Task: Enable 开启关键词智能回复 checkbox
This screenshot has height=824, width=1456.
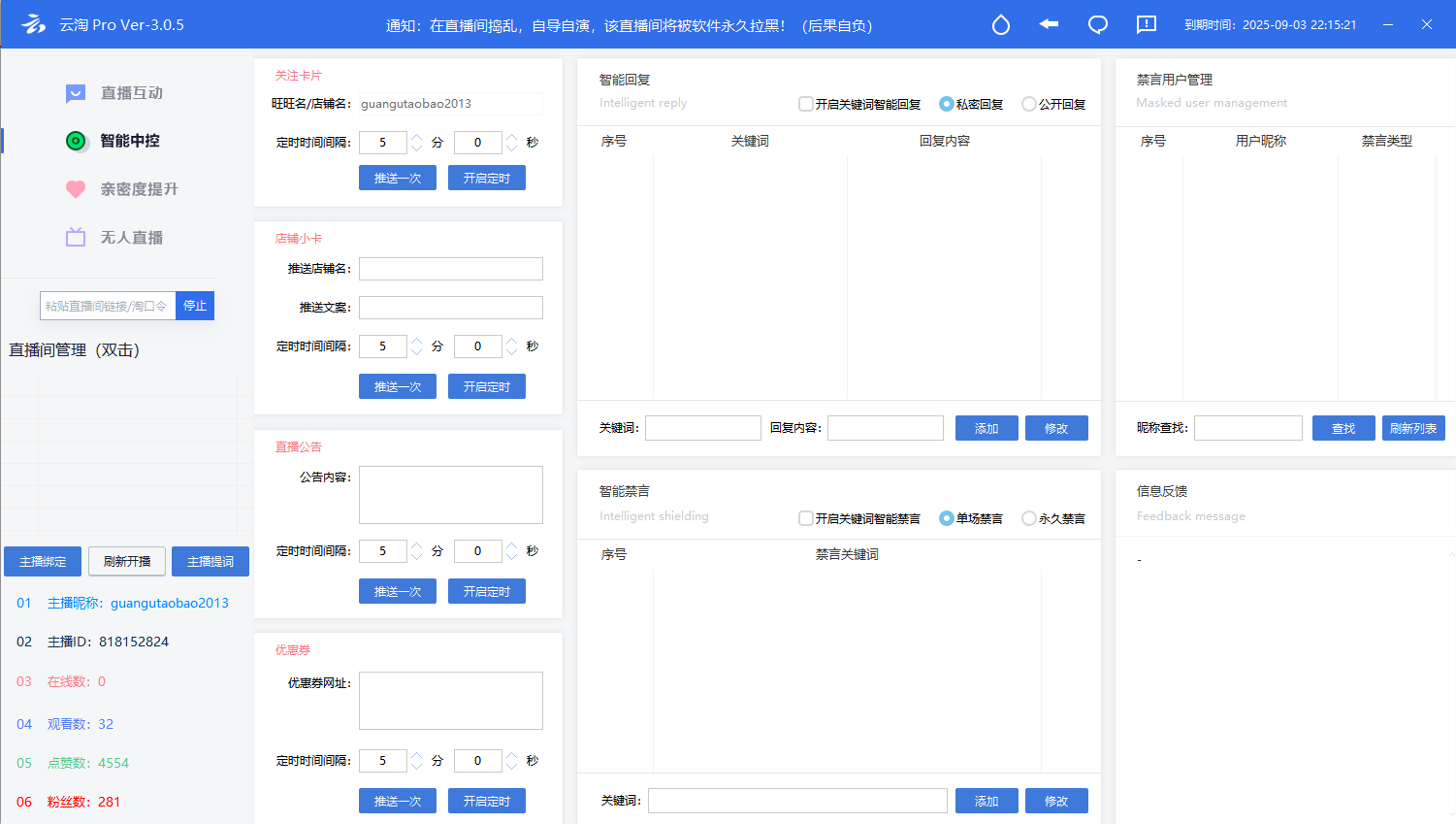Action: [x=805, y=104]
